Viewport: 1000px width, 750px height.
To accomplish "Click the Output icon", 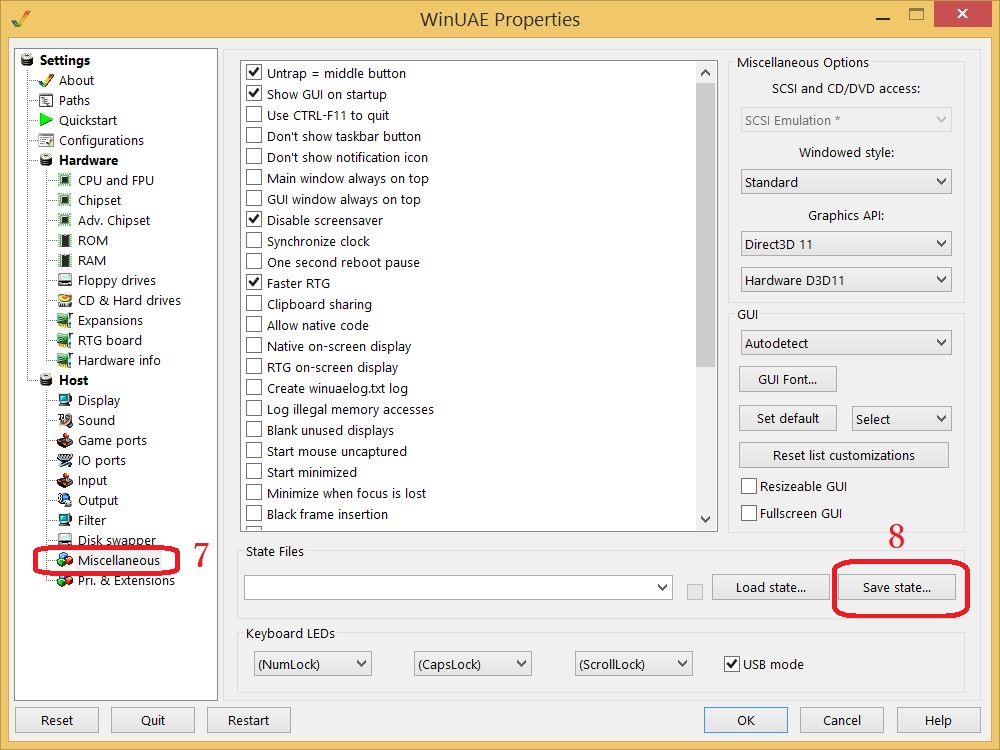I will point(64,500).
